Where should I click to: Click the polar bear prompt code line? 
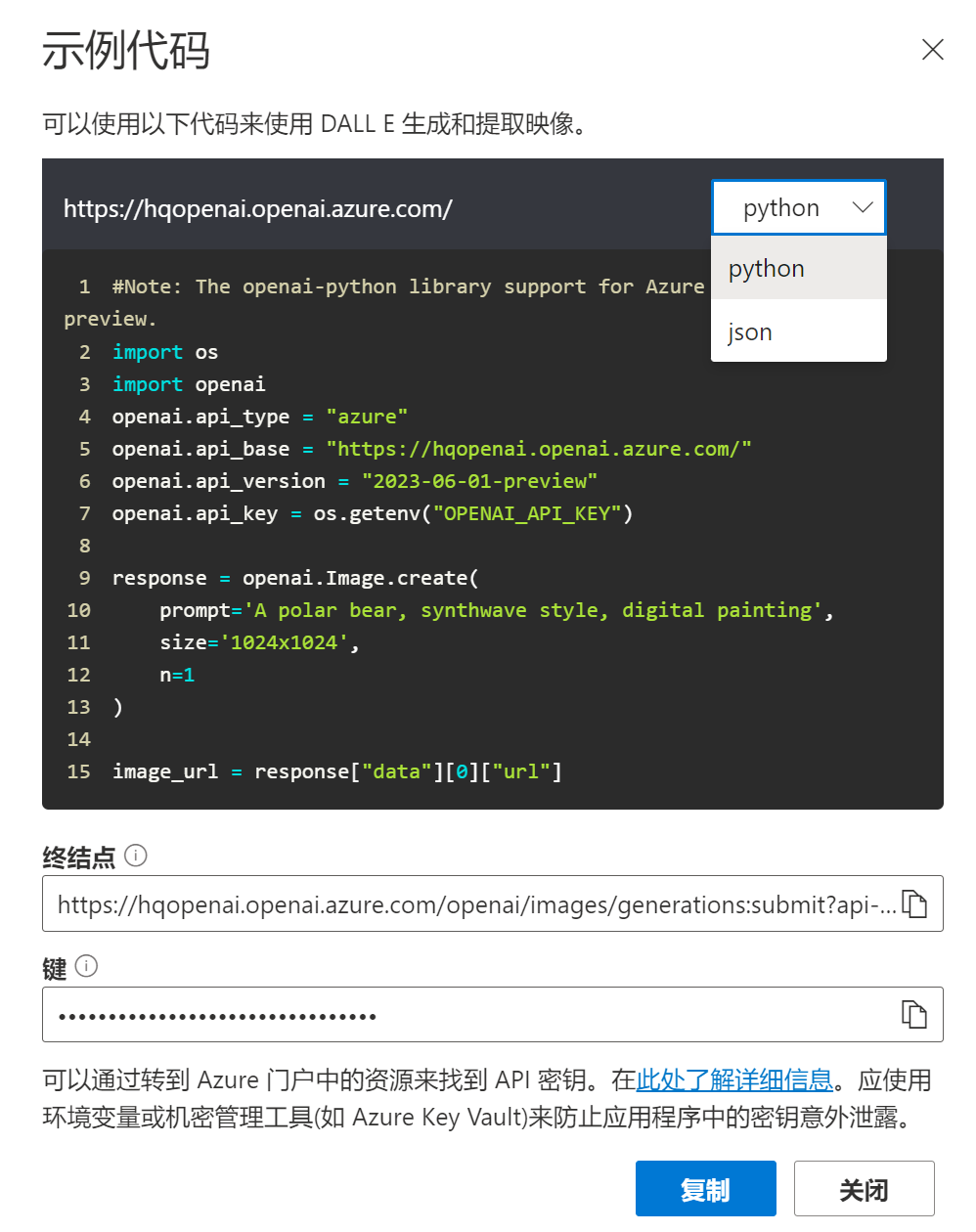point(494,611)
